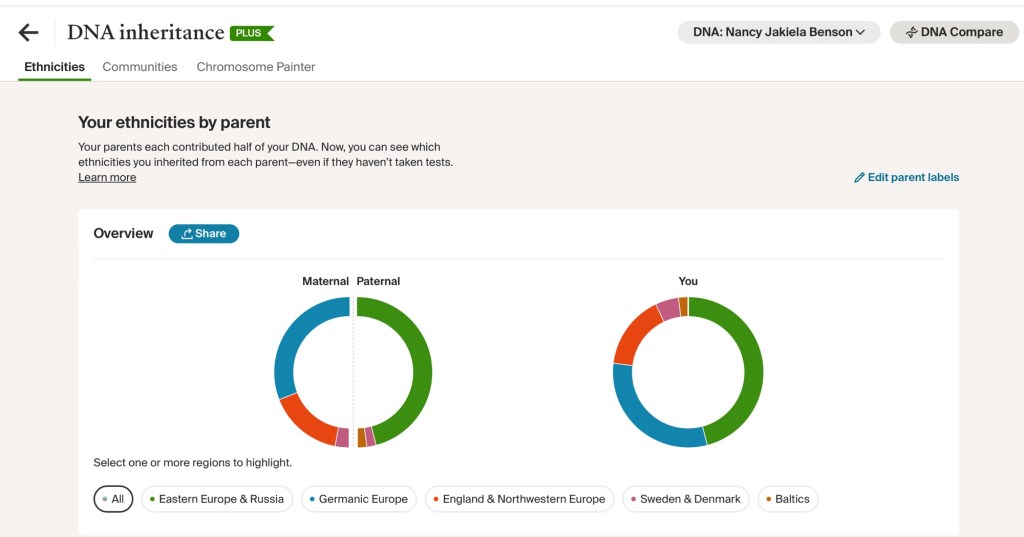This screenshot has height=537, width=1024.
Task: Follow the Learn more link
Action: [x=107, y=178]
